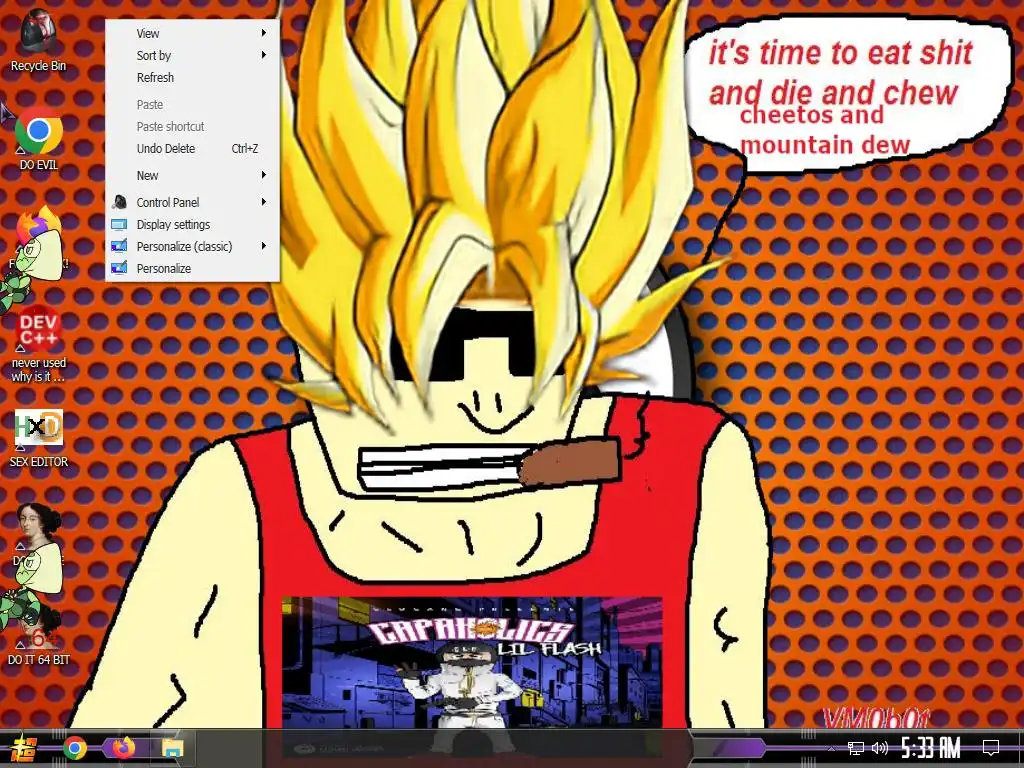Select the Firefox shortcut on the desktop

click(x=38, y=238)
